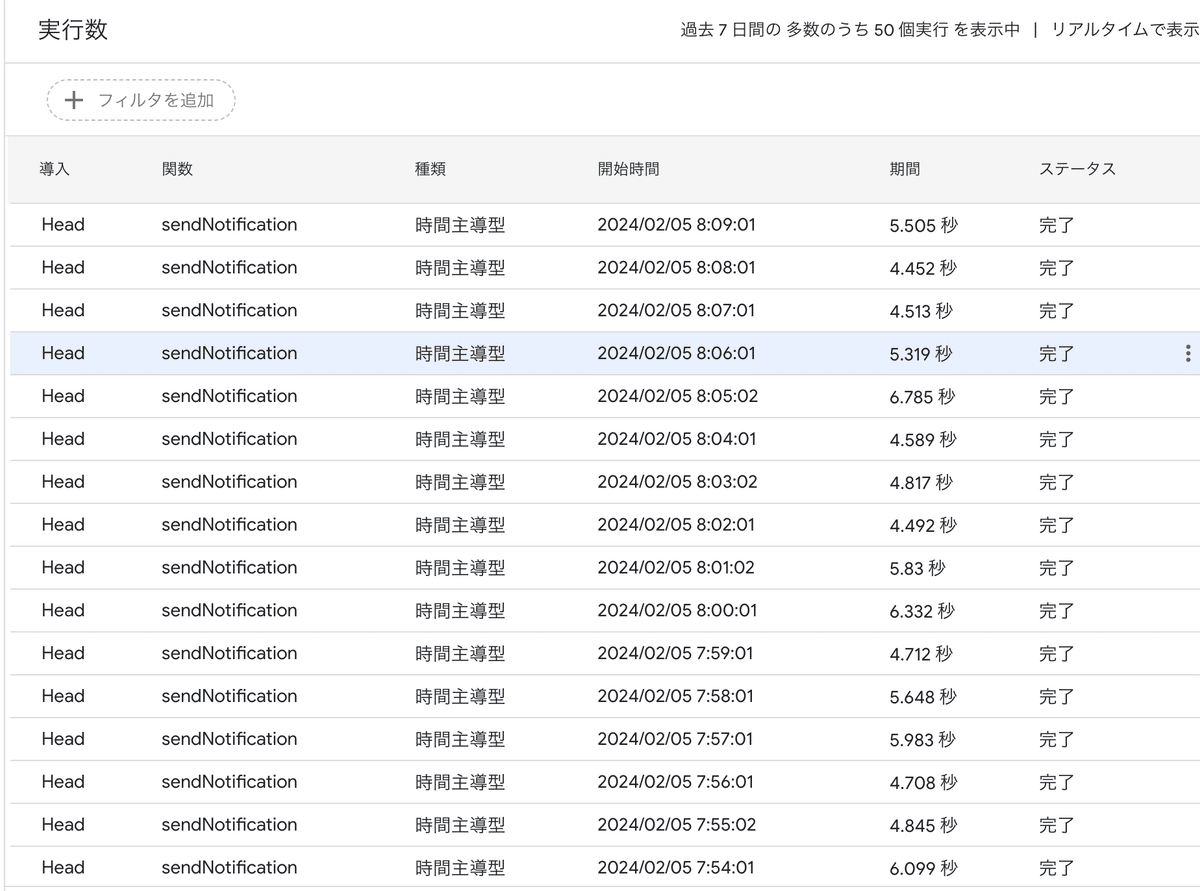
Task: Click the ステータス column header
Action: tap(1077, 169)
